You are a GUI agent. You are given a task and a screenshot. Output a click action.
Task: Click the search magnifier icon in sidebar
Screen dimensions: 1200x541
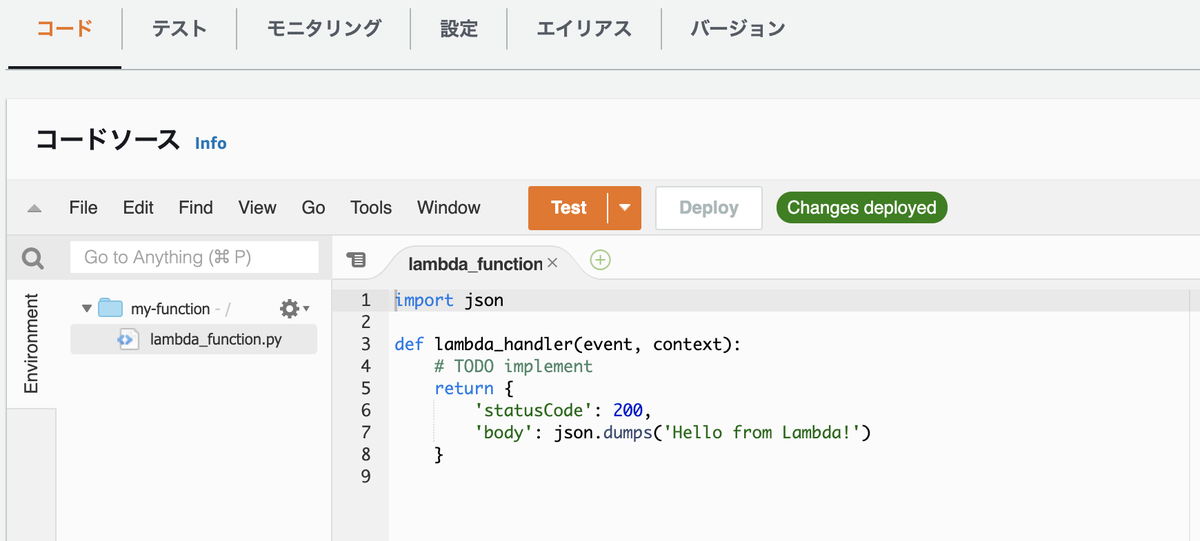click(x=33, y=259)
